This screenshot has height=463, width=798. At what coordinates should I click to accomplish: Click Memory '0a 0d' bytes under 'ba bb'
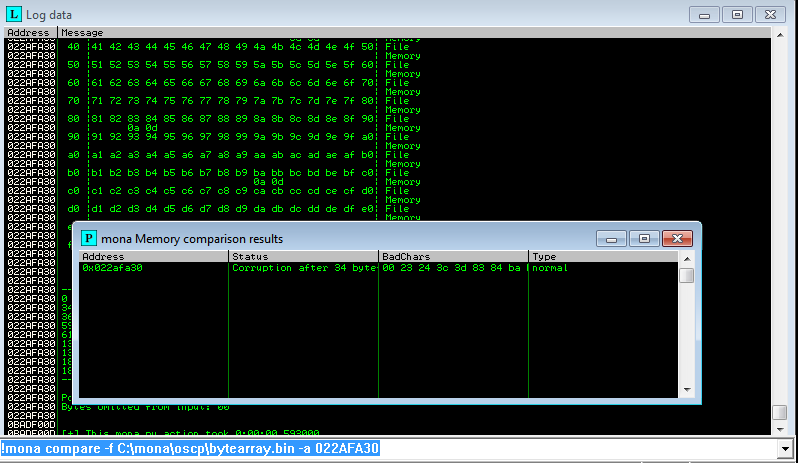tap(268, 182)
